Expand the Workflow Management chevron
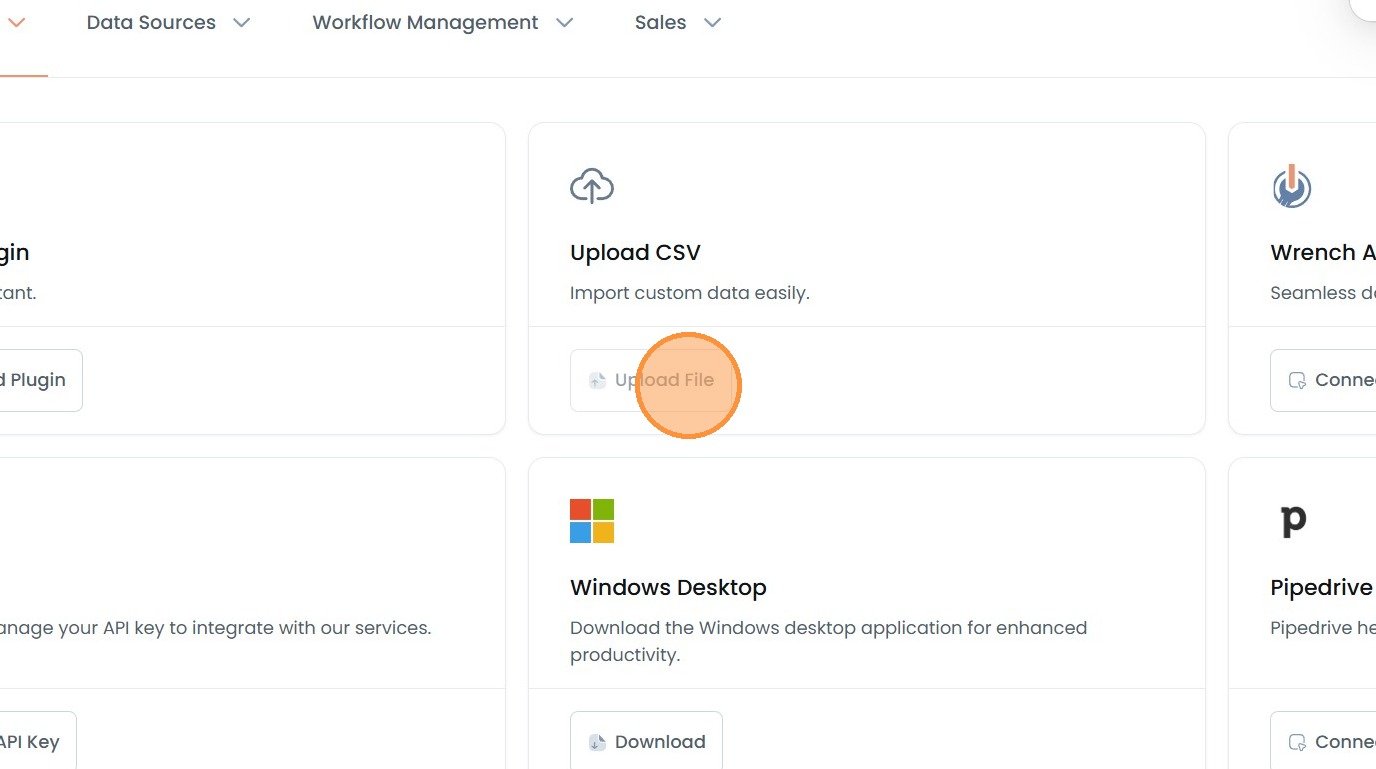This screenshot has width=1376, height=769. pos(565,22)
